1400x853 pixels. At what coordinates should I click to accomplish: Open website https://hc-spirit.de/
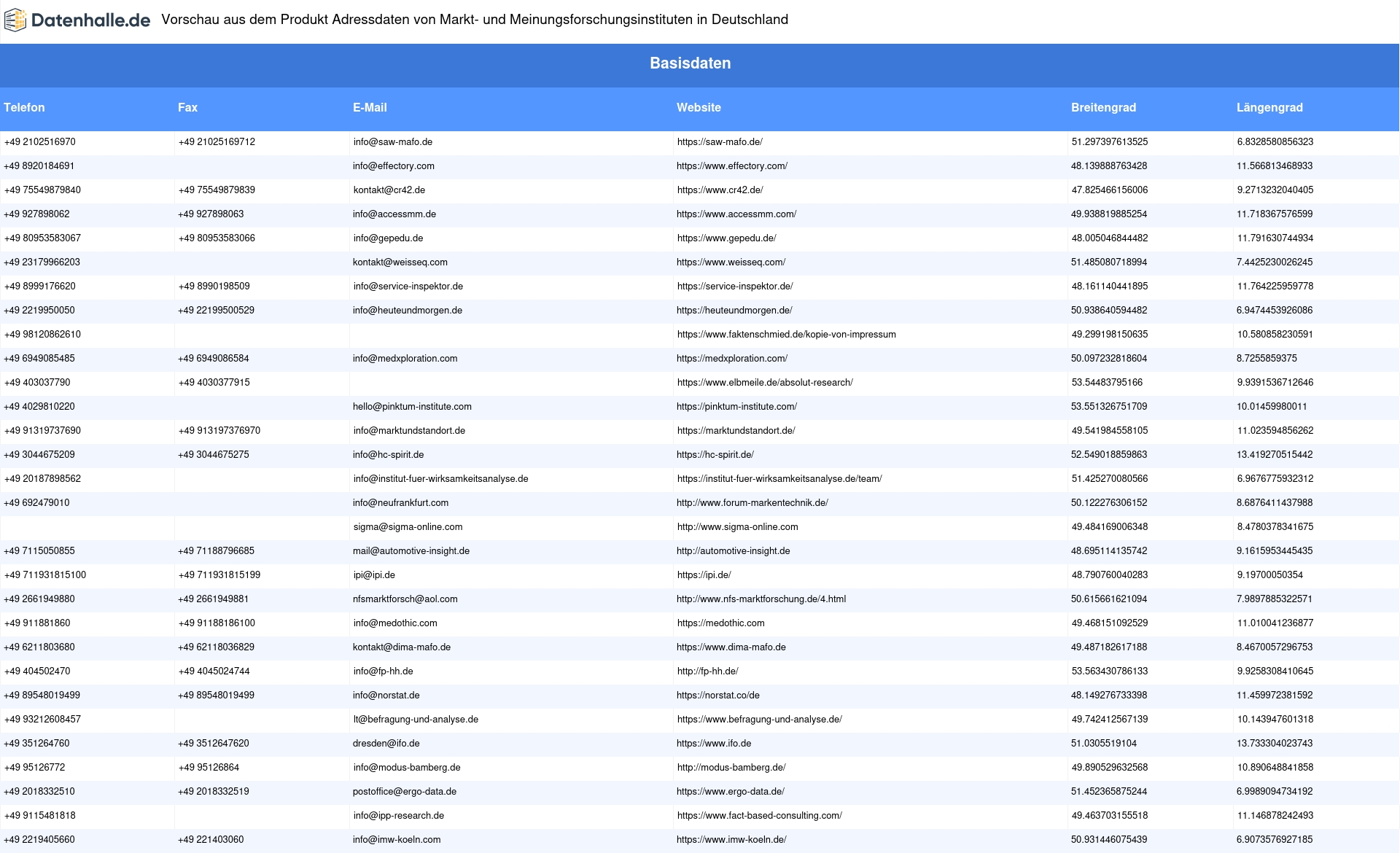(715, 455)
